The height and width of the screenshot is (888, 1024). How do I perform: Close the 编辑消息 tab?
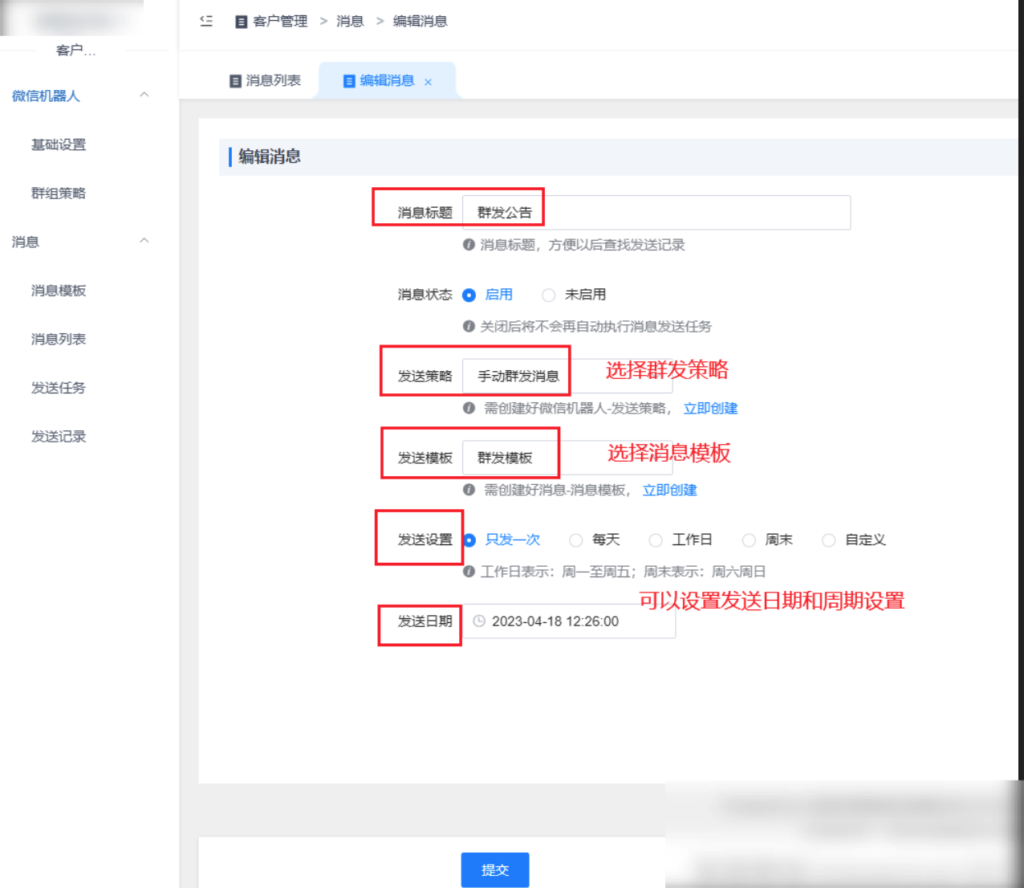pyautogui.click(x=428, y=81)
